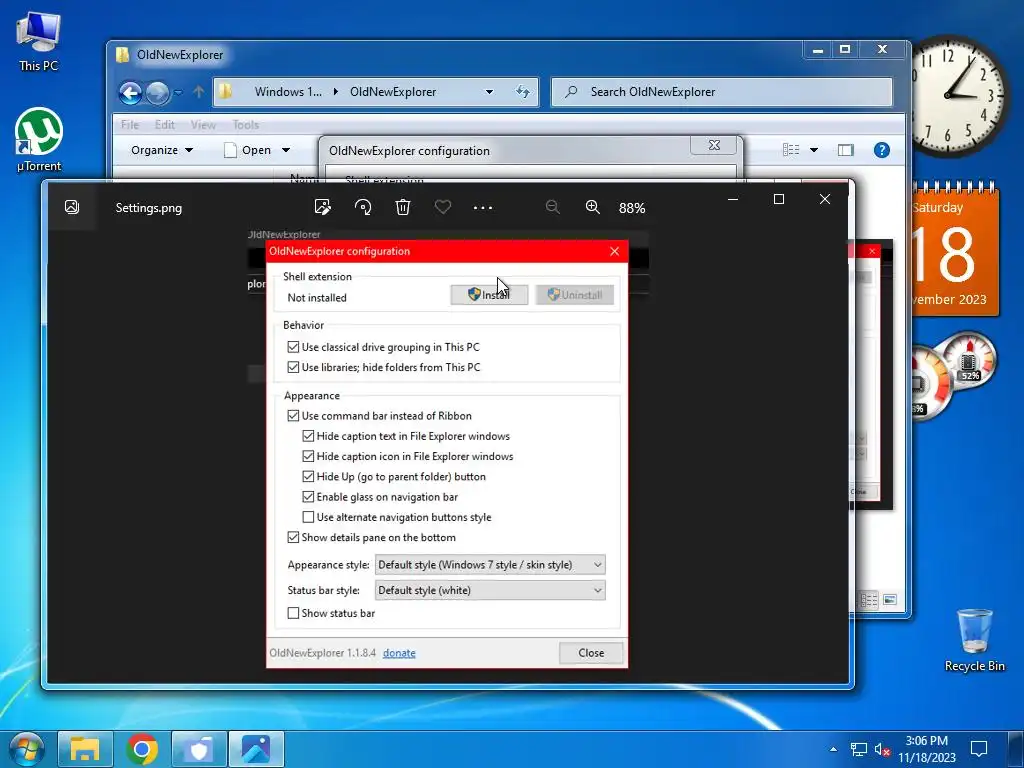Open the taskbar clock showing 3:06 PM
This screenshot has width=1024, height=768.
927,749
